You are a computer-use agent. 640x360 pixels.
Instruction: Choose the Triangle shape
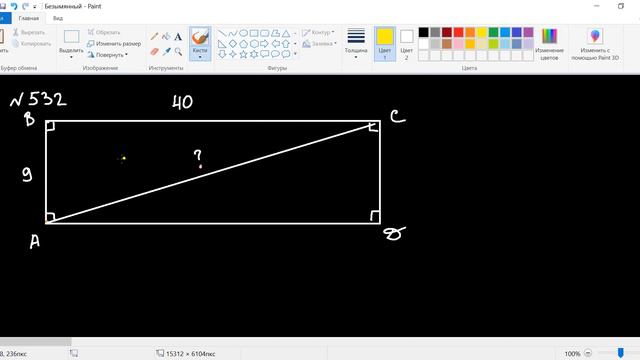[286, 33]
